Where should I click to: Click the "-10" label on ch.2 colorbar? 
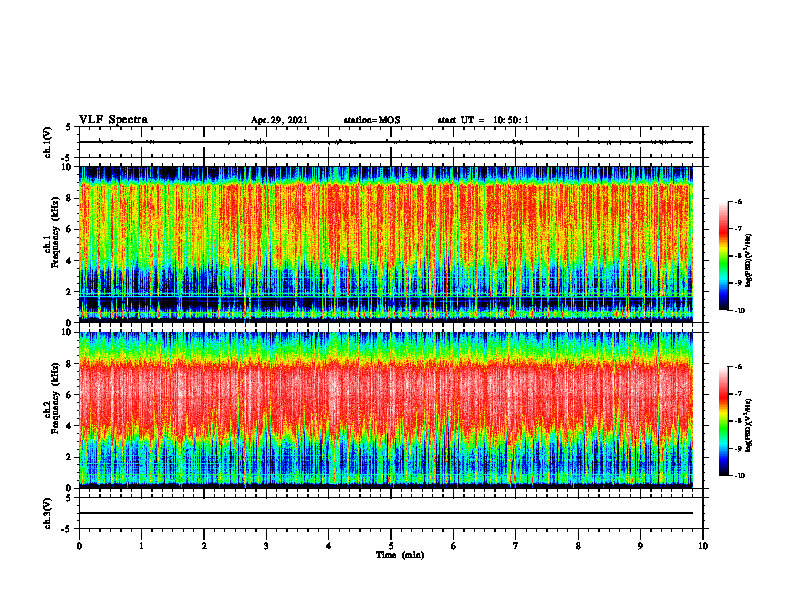click(739, 476)
